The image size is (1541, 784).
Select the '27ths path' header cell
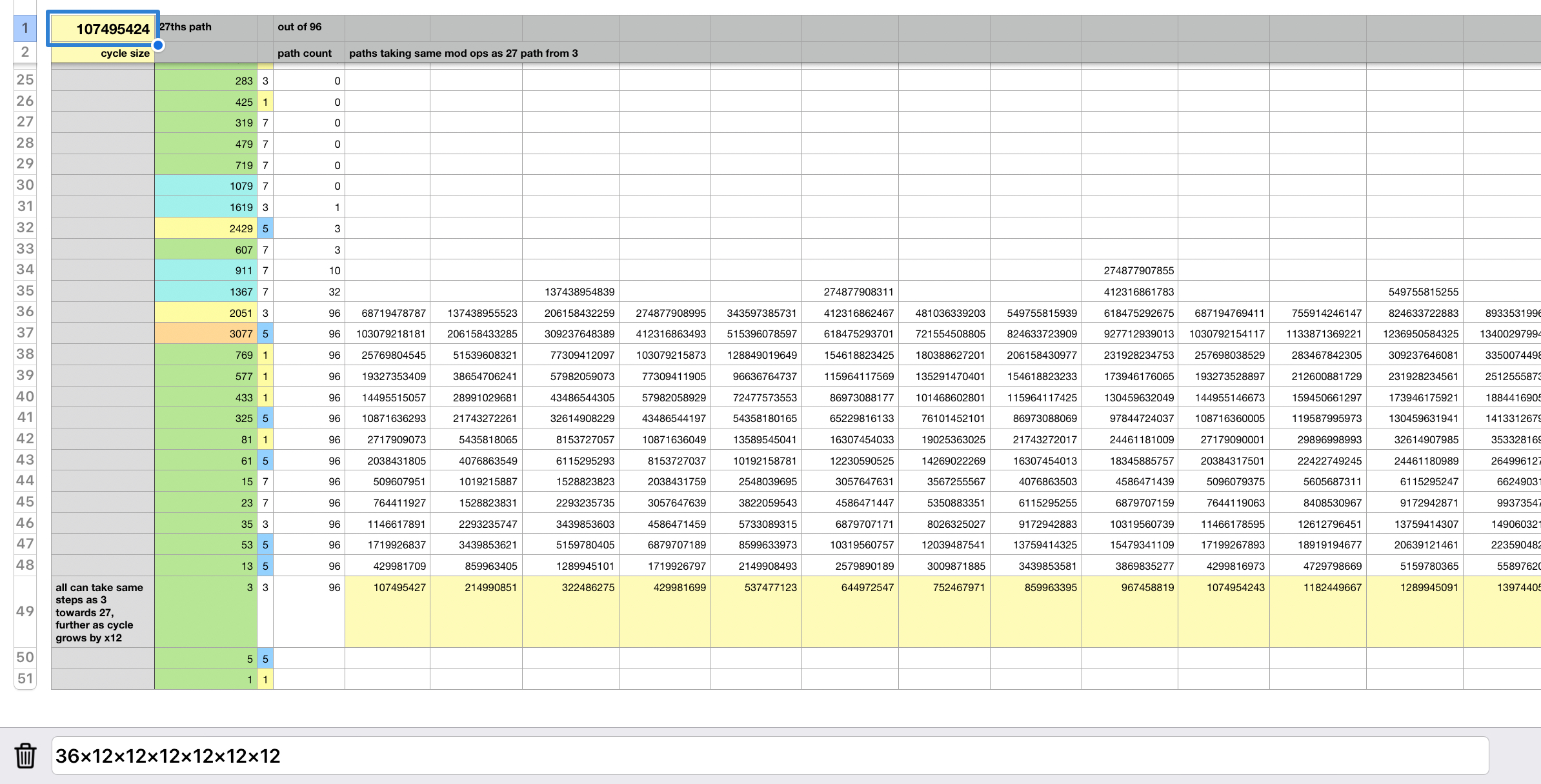[x=205, y=27]
